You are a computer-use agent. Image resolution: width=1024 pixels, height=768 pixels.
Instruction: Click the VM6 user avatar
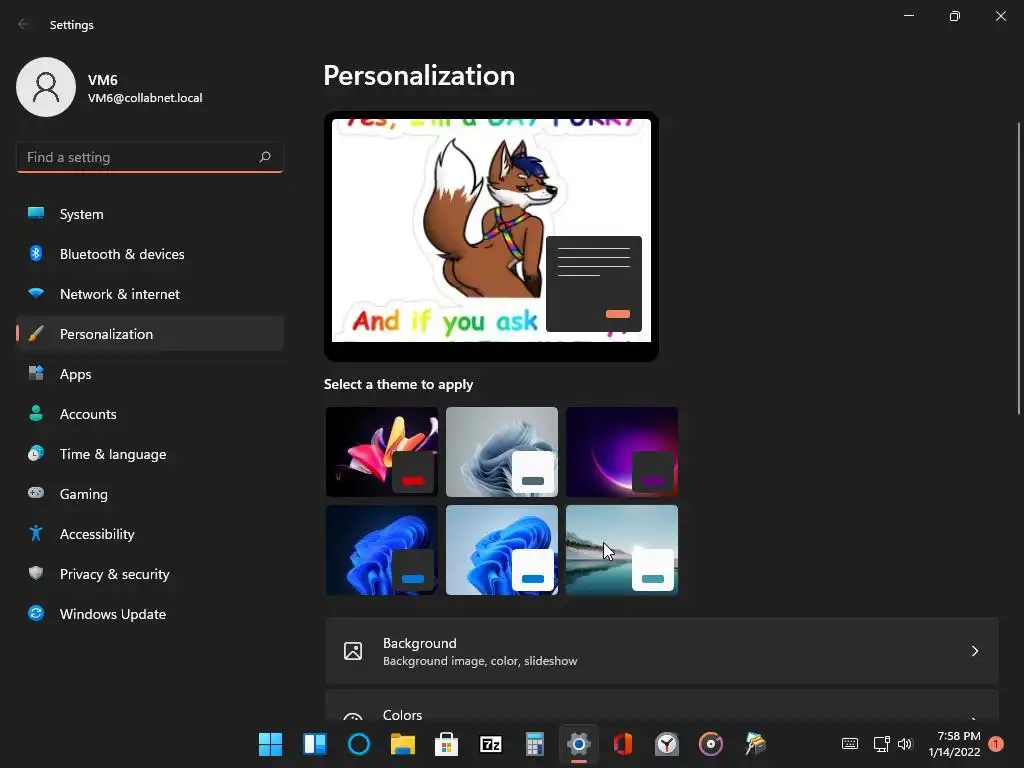coord(46,87)
